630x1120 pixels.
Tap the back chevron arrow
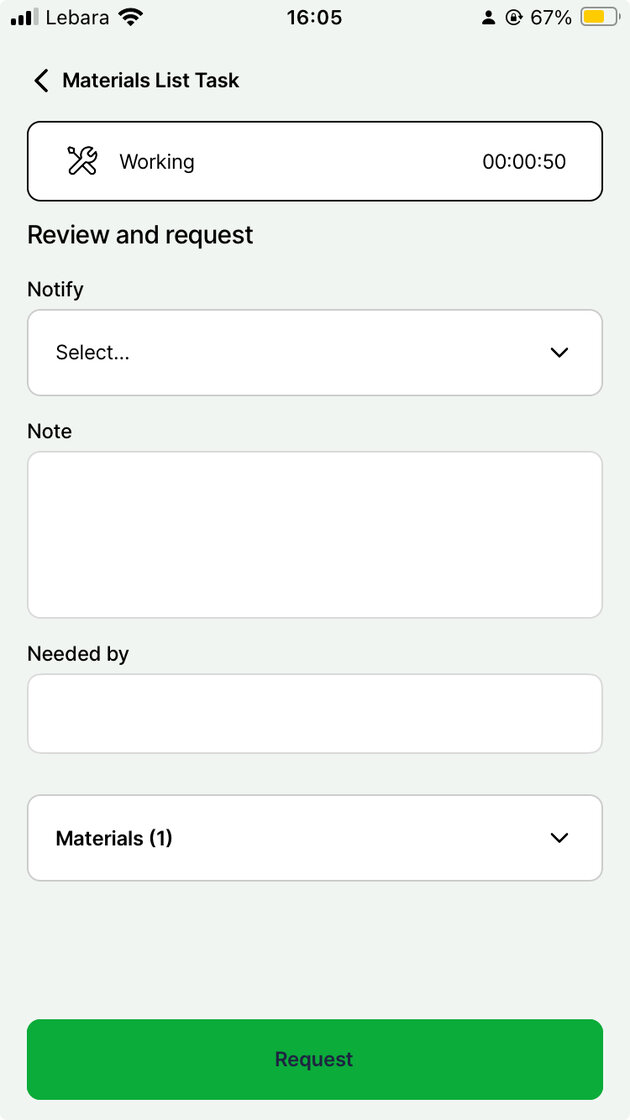[41, 81]
